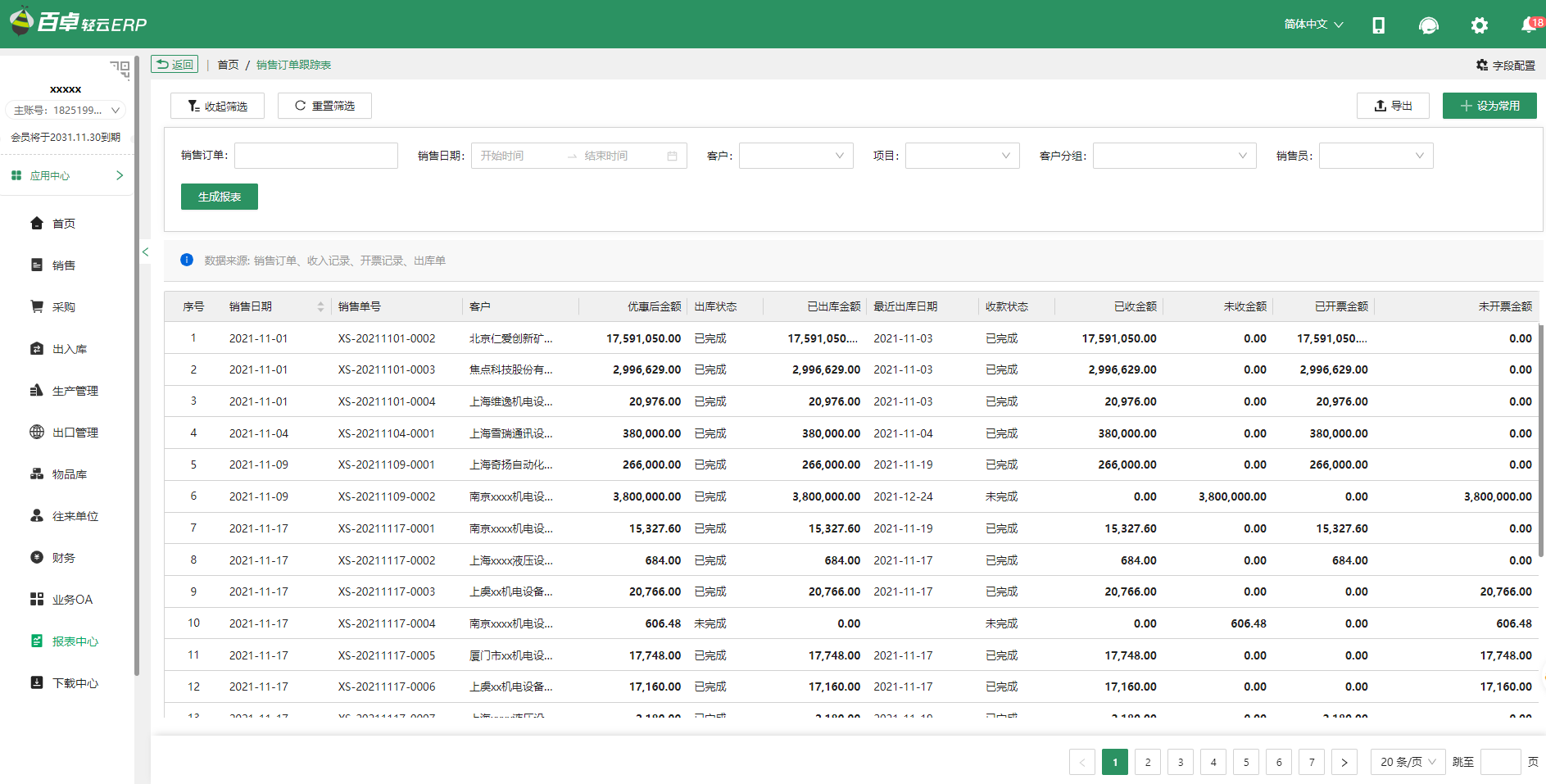
Task: Click the 销售订单 input field
Action: click(316, 156)
